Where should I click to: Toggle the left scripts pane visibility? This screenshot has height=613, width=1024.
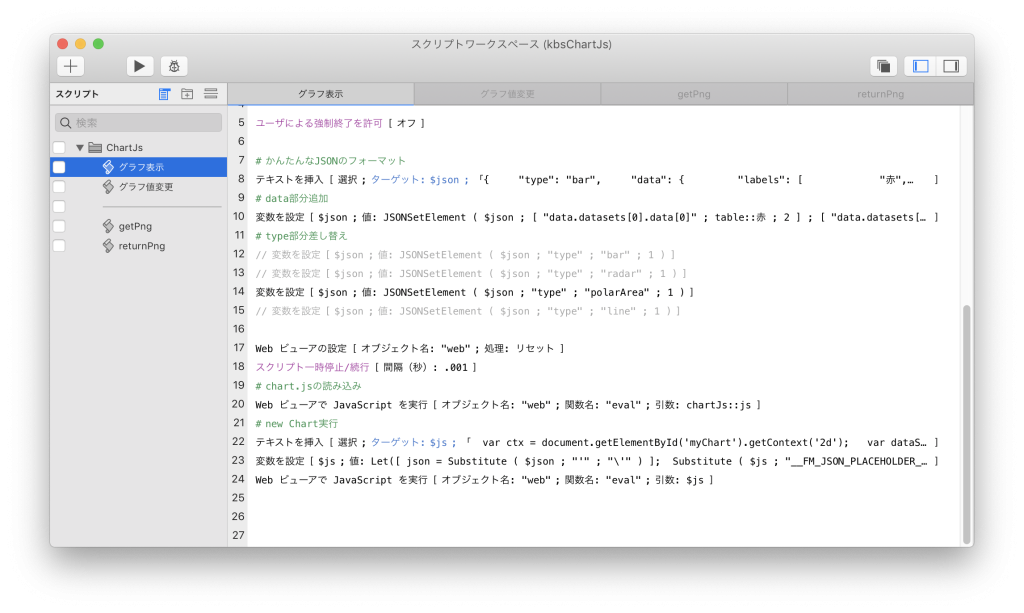(x=921, y=66)
